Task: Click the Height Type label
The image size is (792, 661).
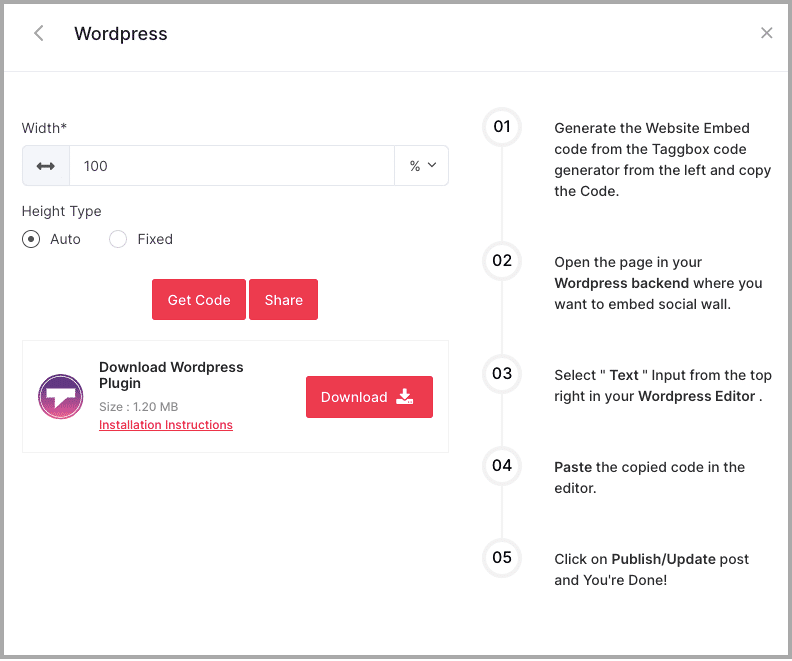Action: point(62,211)
